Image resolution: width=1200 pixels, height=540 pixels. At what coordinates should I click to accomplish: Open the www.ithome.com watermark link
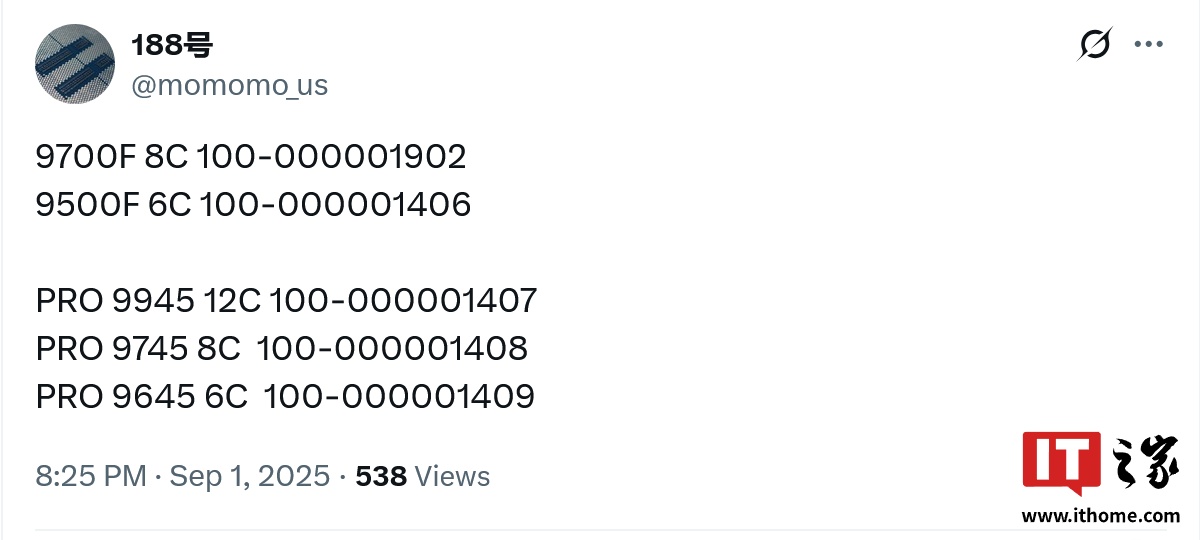point(1101,516)
